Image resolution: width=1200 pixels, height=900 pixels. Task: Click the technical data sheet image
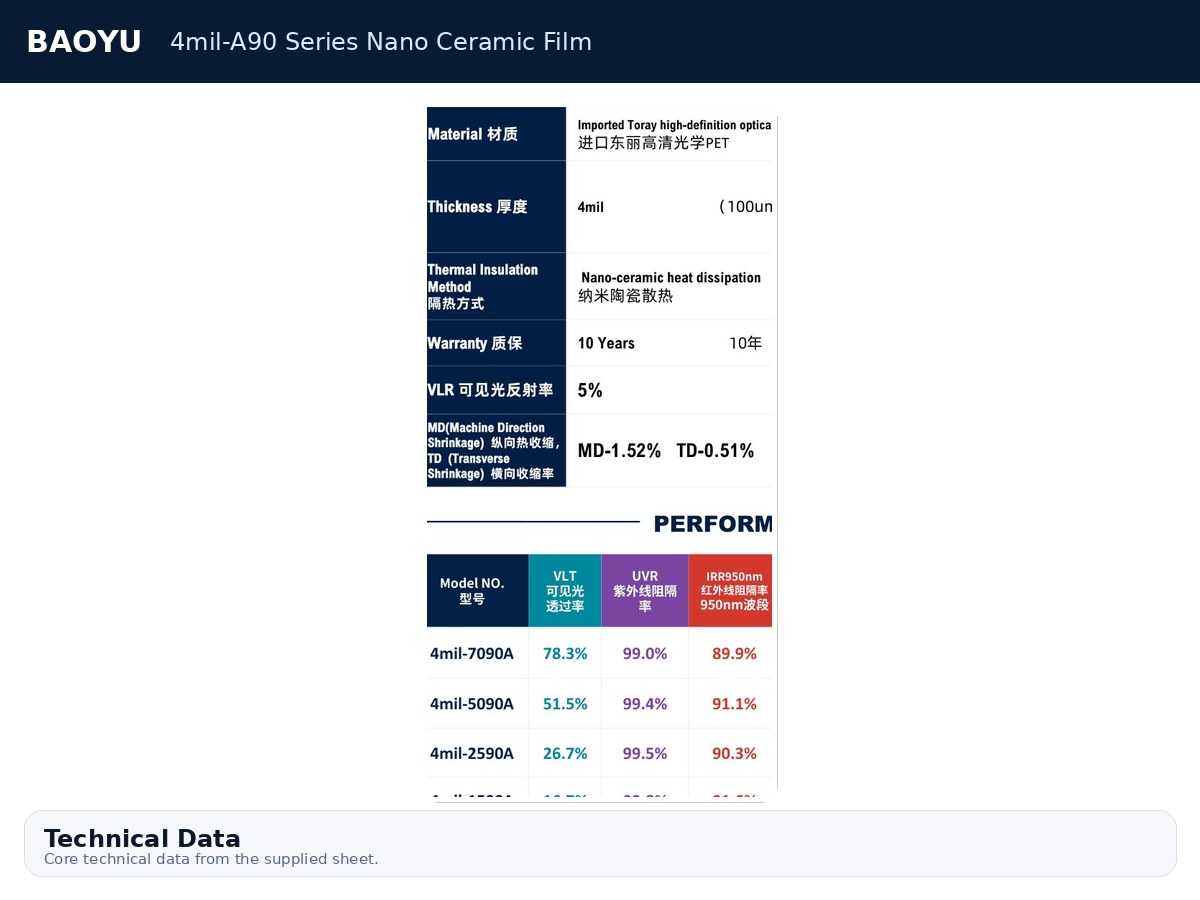point(600,452)
